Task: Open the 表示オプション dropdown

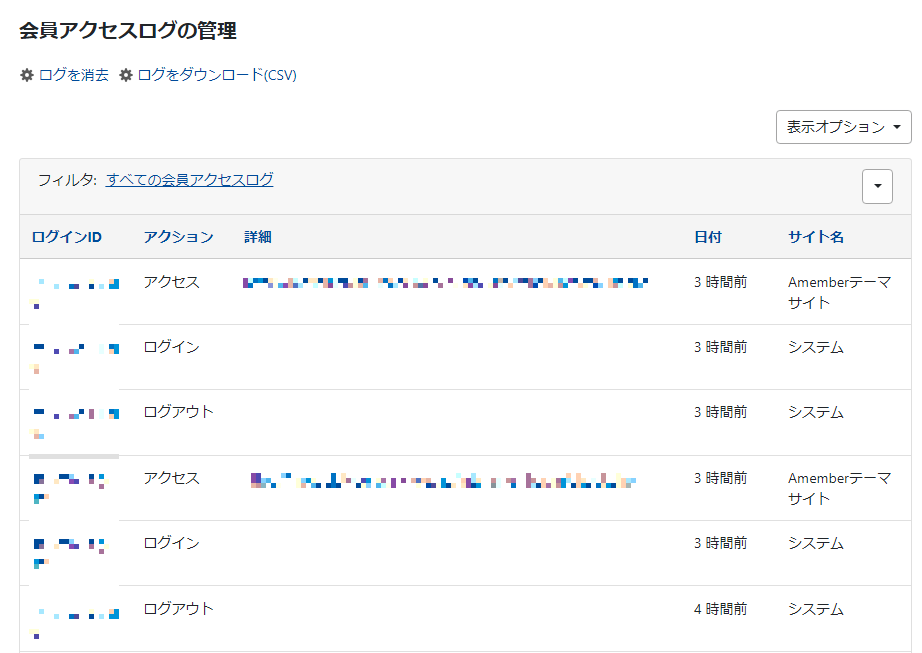Action: [843, 127]
